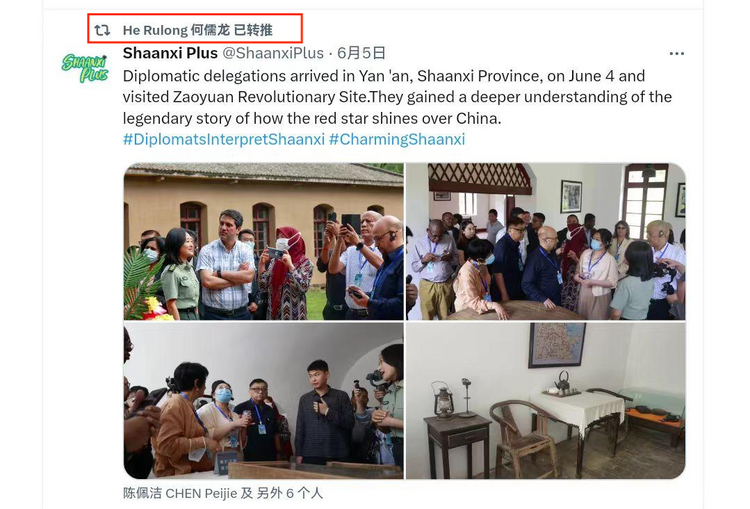
Task: View outdoor delegation photo with soldier guide
Action: pyautogui.click(x=264, y=242)
